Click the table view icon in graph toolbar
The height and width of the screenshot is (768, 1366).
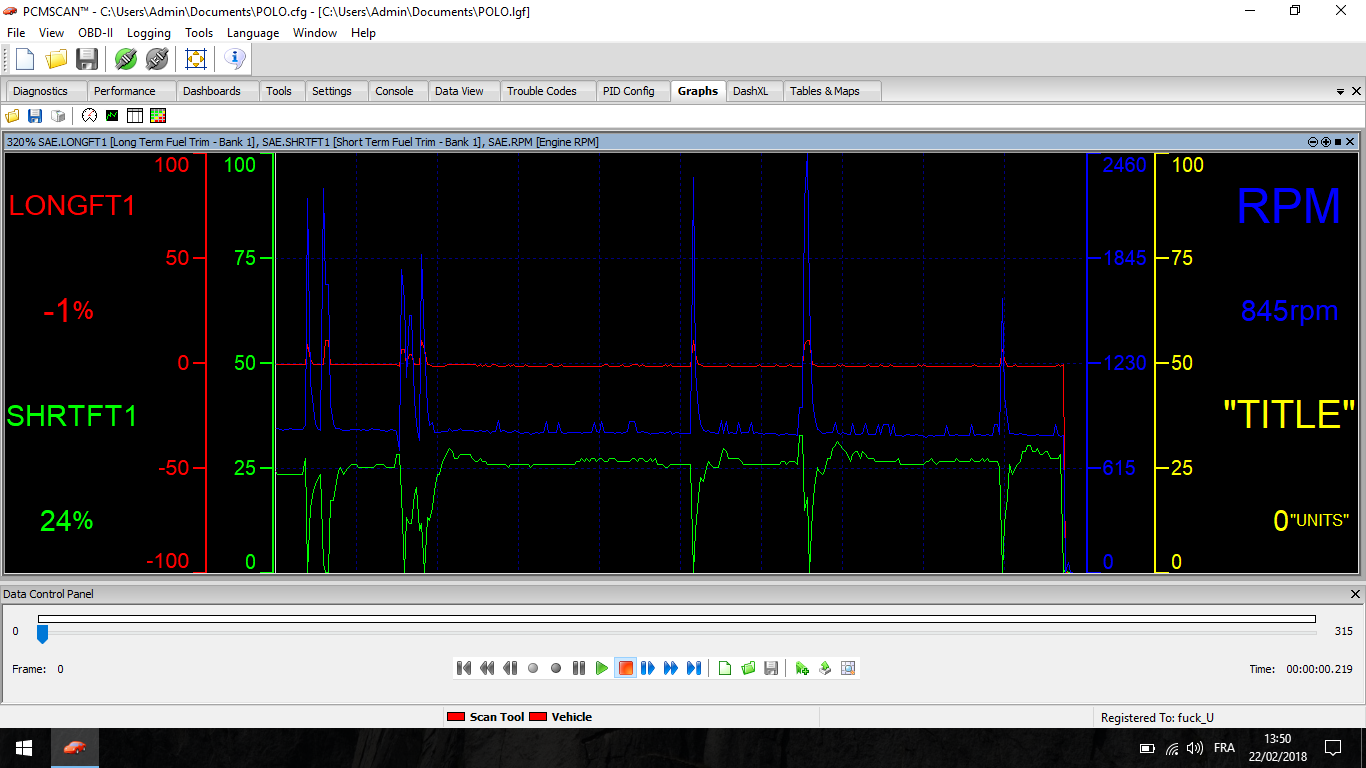(x=135, y=116)
